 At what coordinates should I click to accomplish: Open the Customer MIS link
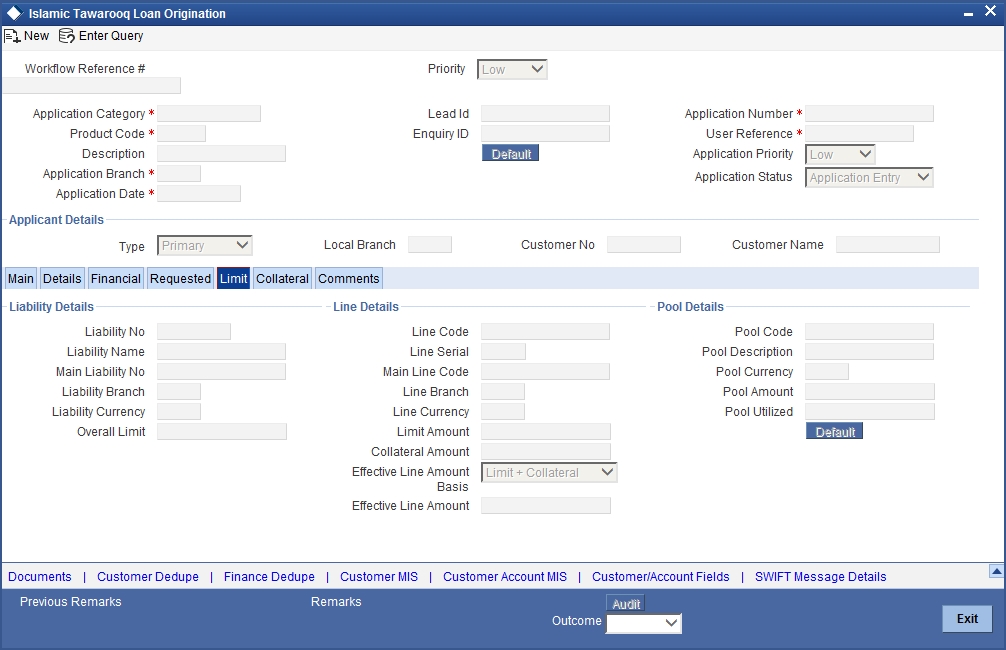(x=379, y=577)
